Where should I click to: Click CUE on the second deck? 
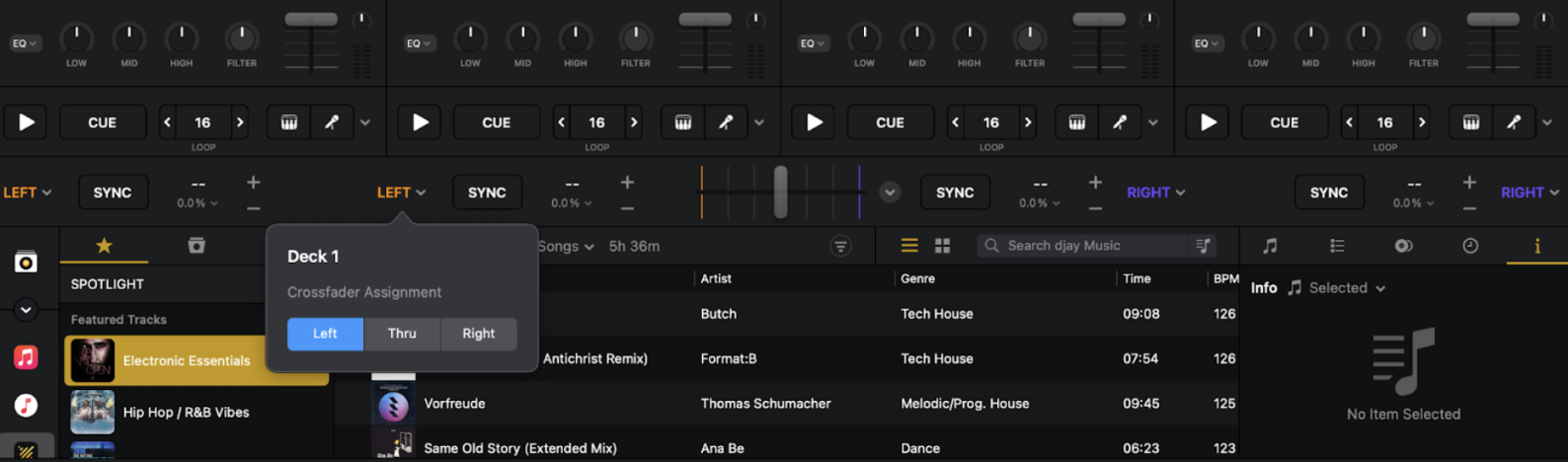(x=496, y=122)
